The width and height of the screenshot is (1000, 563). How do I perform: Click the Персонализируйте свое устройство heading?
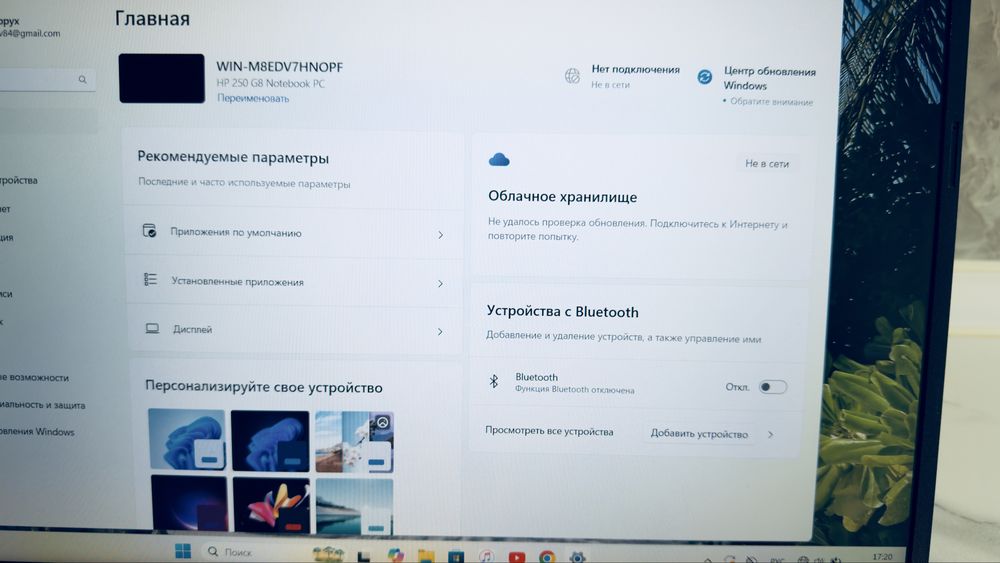[263, 387]
